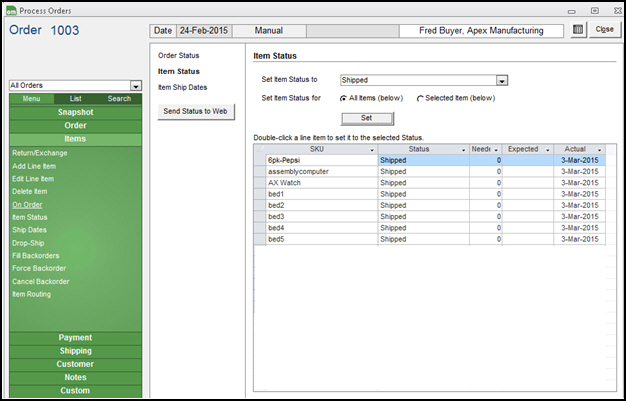Click Fill Backorders in the sidebar
The width and height of the screenshot is (626, 401).
(x=35, y=256)
